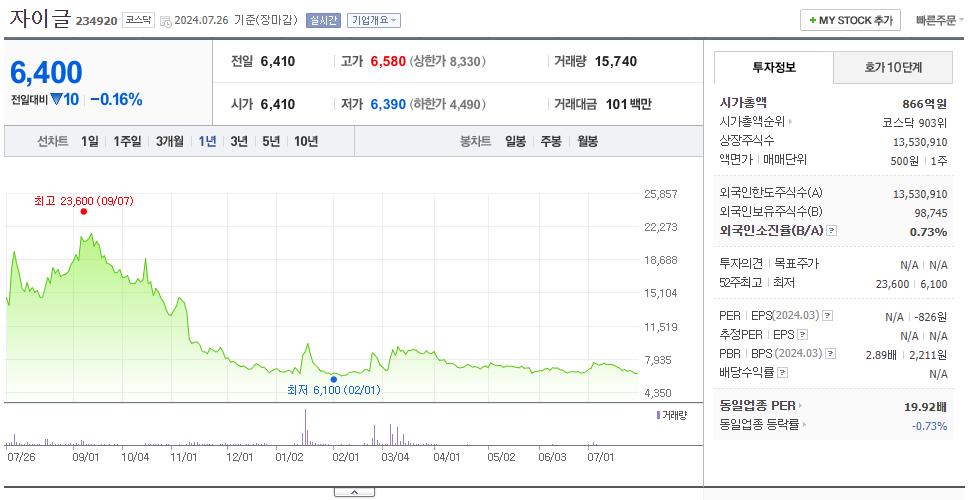968x500 pixels.
Task: Open help icon next to PER EPS(2024.03)
Action: tap(828, 316)
